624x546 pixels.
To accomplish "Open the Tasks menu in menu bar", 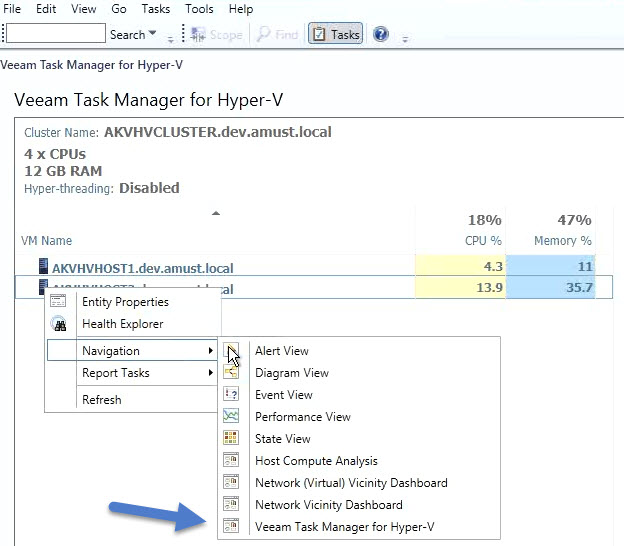I will (x=156, y=9).
